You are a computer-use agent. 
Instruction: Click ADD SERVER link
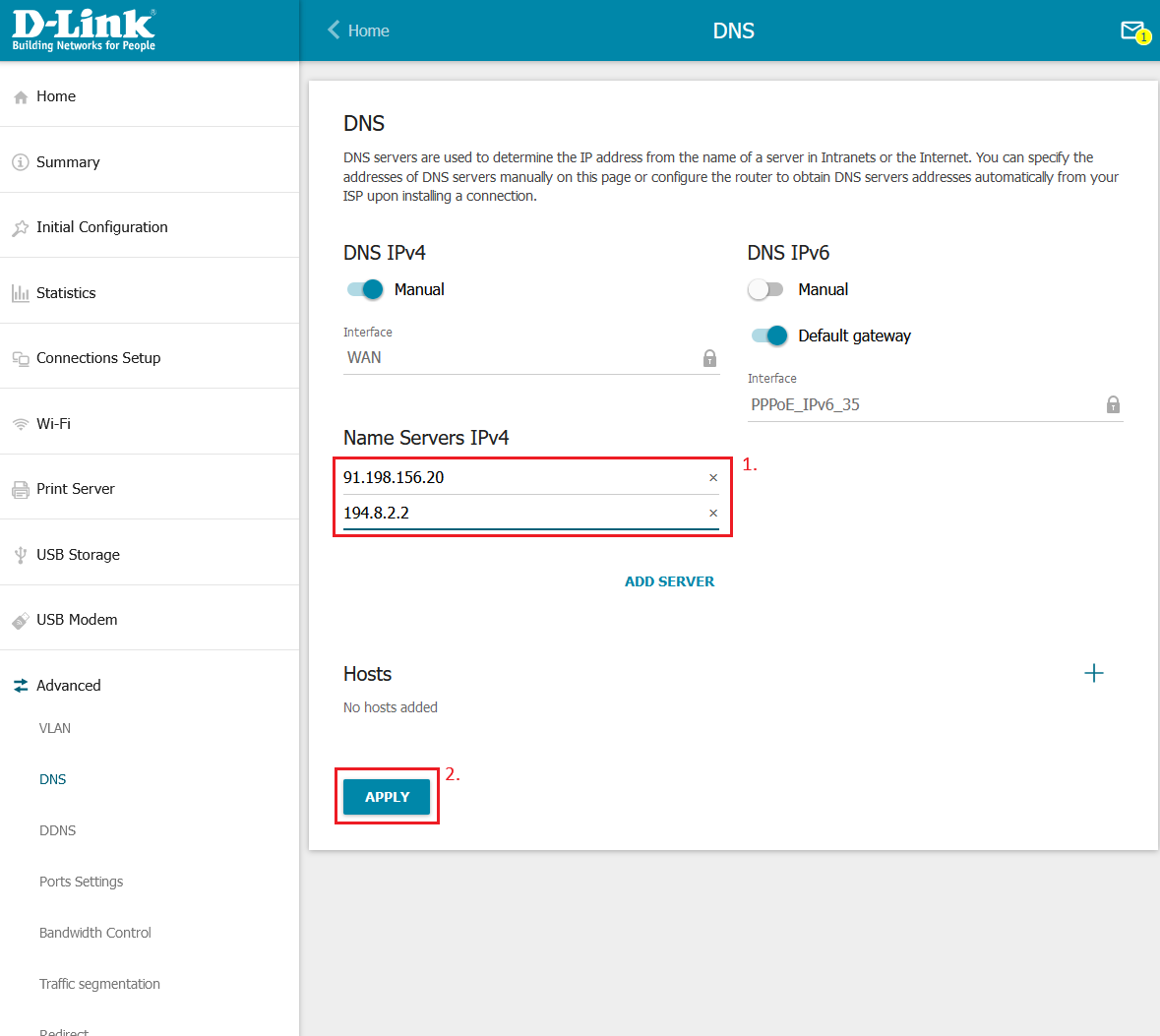click(669, 581)
